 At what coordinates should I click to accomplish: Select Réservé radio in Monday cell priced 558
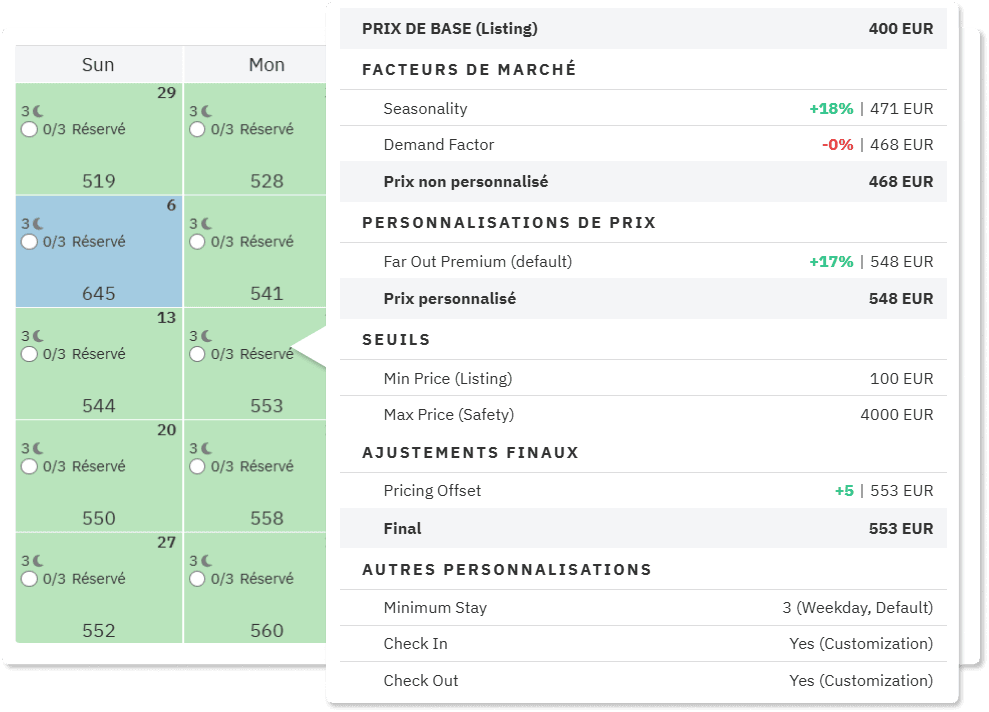197,466
